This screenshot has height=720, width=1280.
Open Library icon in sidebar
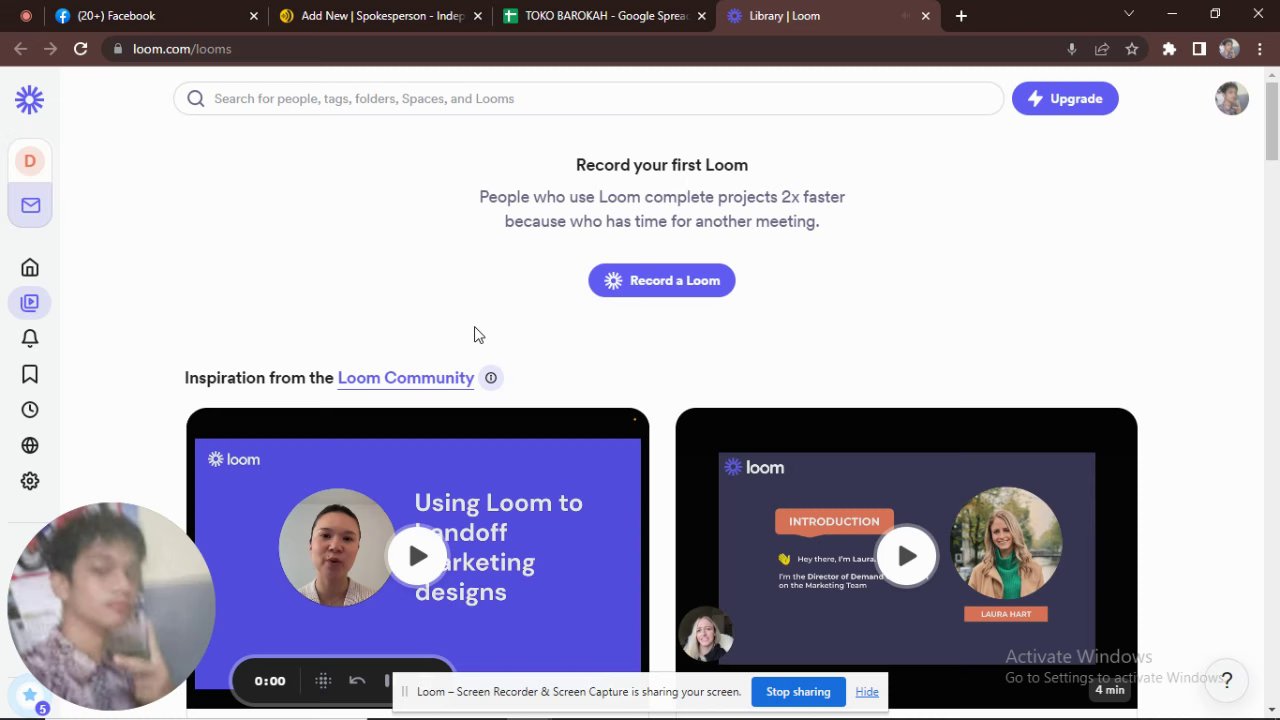point(30,302)
